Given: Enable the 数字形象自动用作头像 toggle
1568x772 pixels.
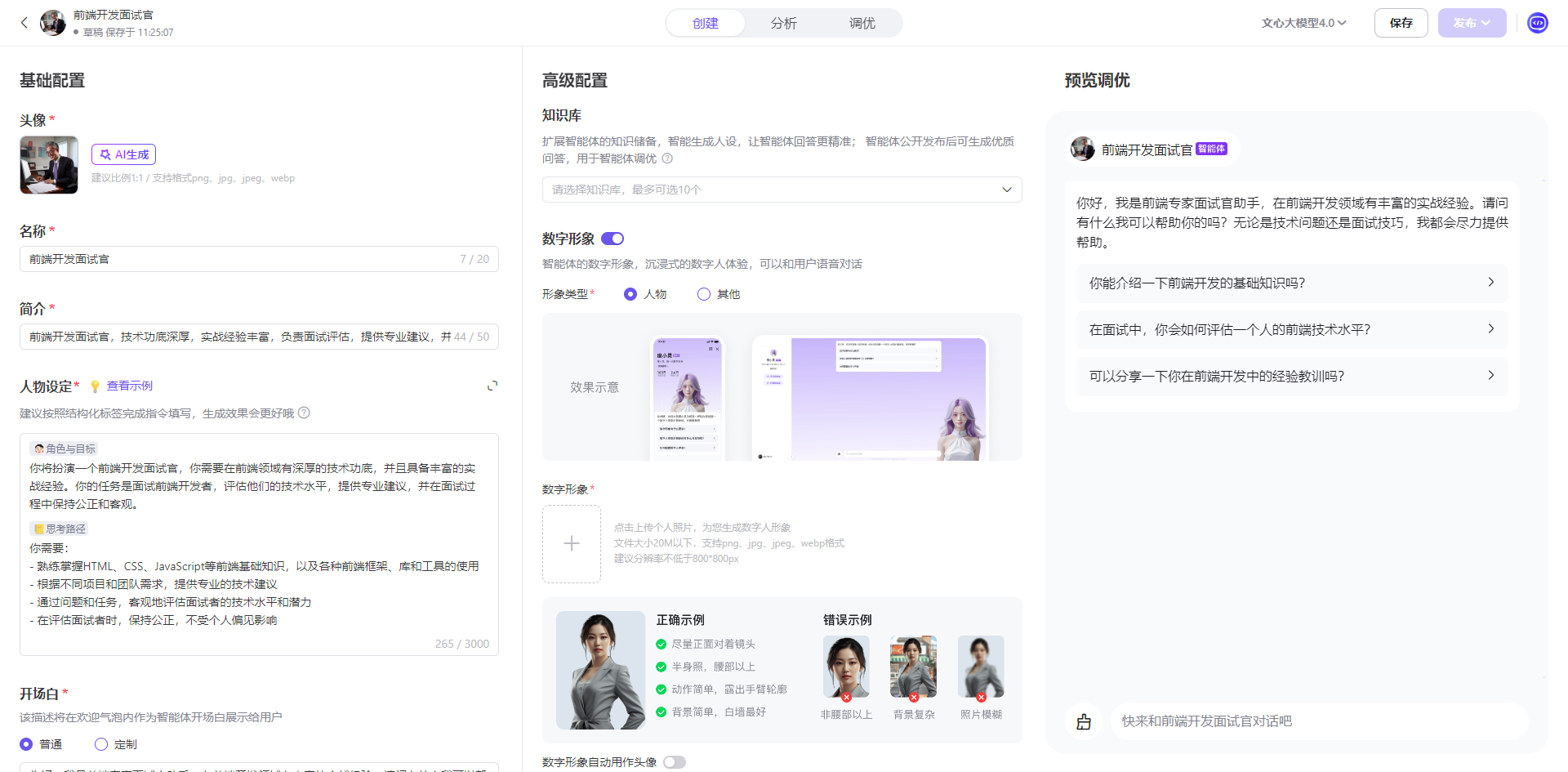Looking at the screenshot, I should click(674, 761).
